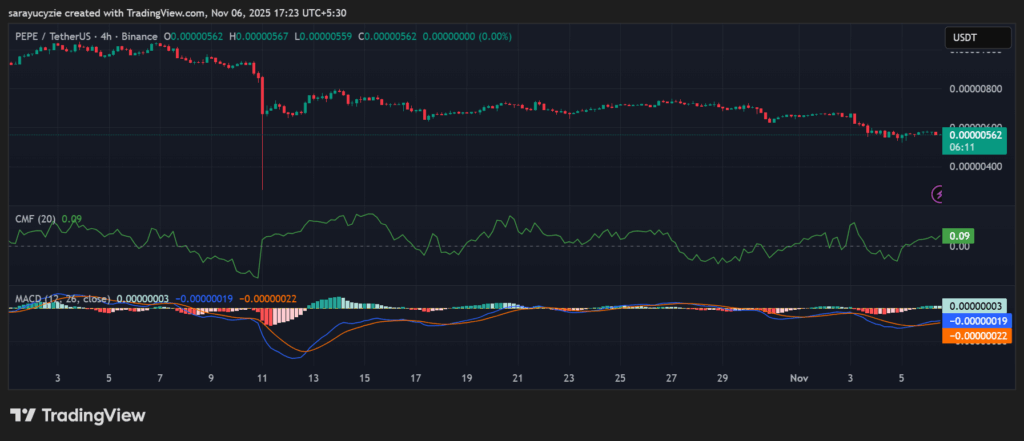Select the MACD (12, 26, close) legend

point(62,298)
